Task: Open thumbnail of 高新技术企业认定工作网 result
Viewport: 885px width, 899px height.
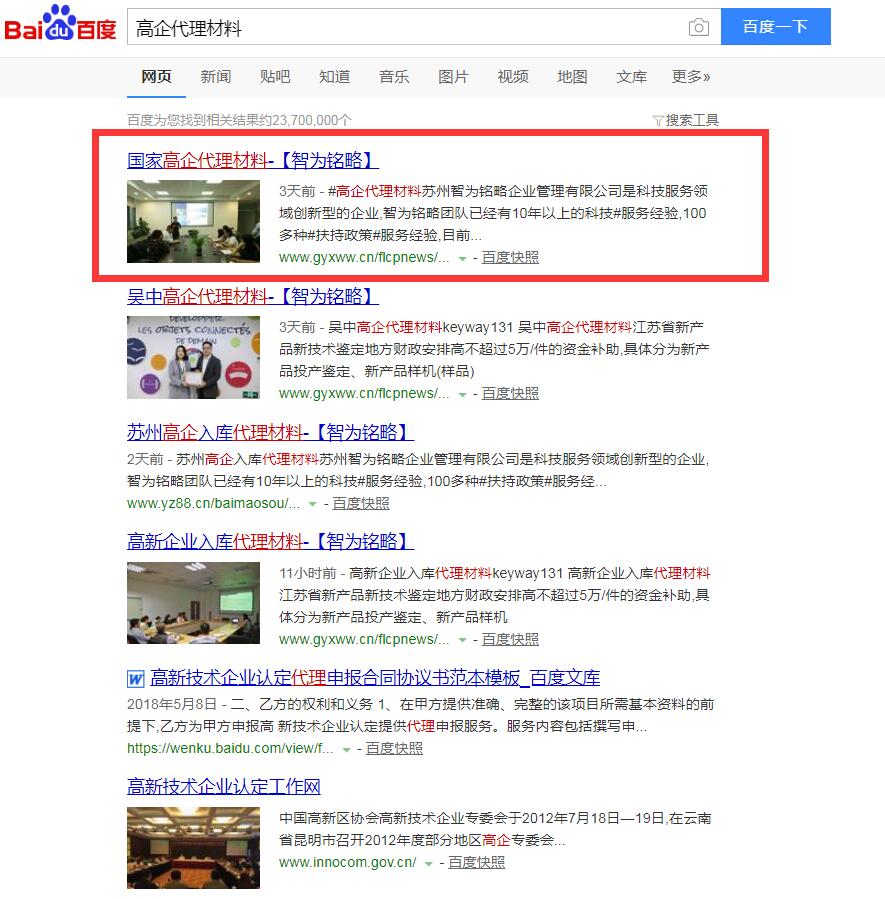Action: (193, 848)
